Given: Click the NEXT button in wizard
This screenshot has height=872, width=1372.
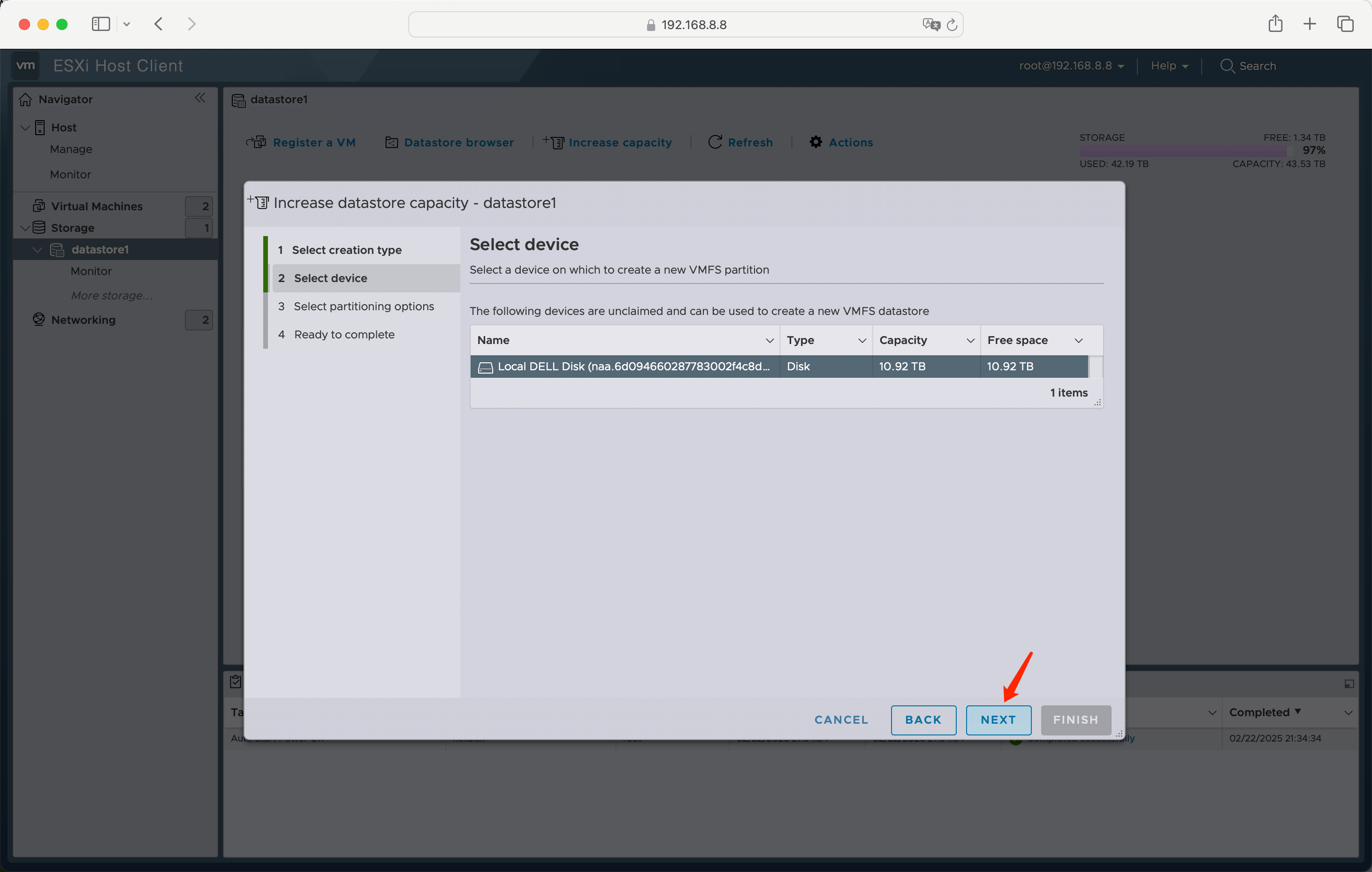Looking at the screenshot, I should coord(998,720).
